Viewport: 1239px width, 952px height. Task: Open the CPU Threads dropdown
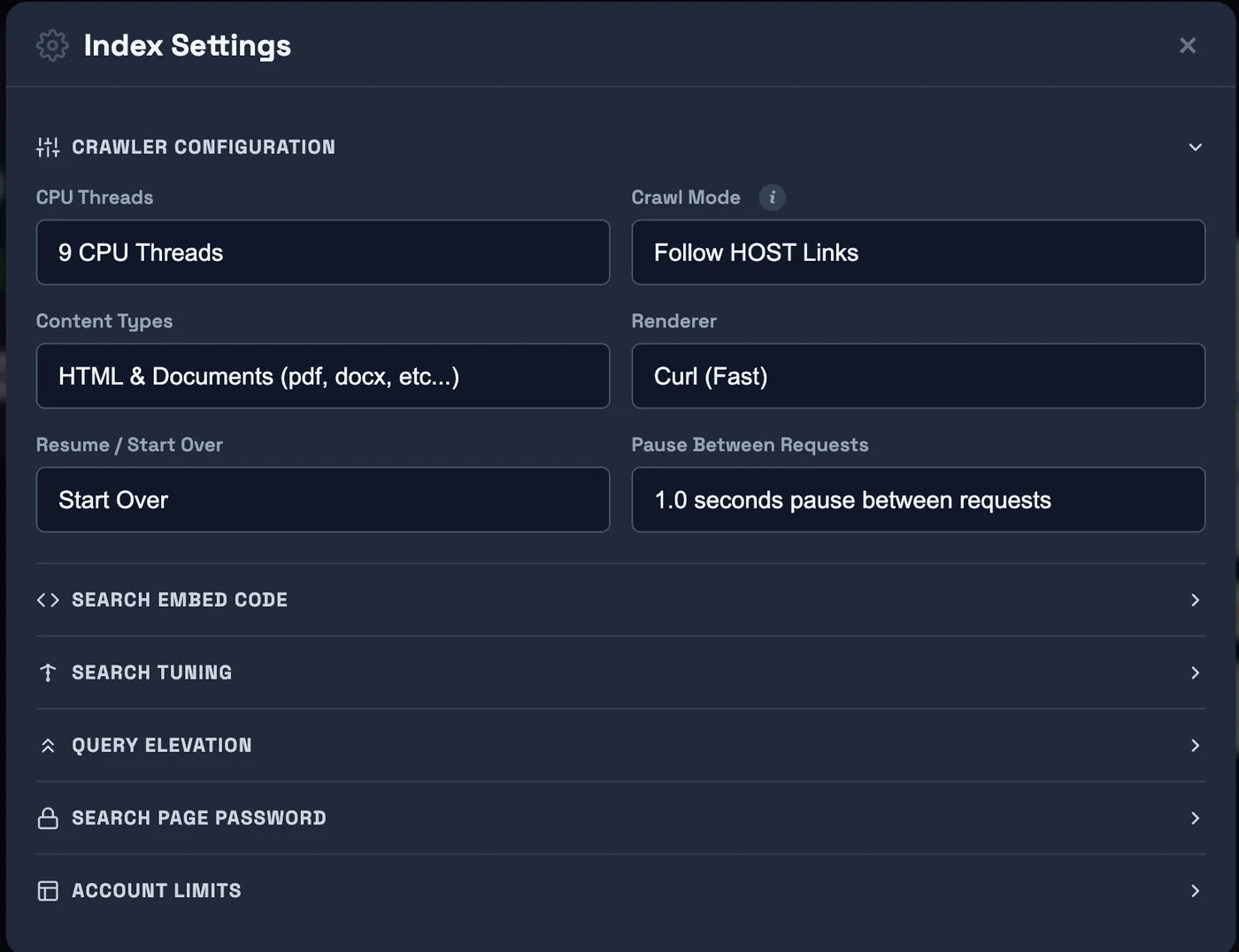pos(323,252)
